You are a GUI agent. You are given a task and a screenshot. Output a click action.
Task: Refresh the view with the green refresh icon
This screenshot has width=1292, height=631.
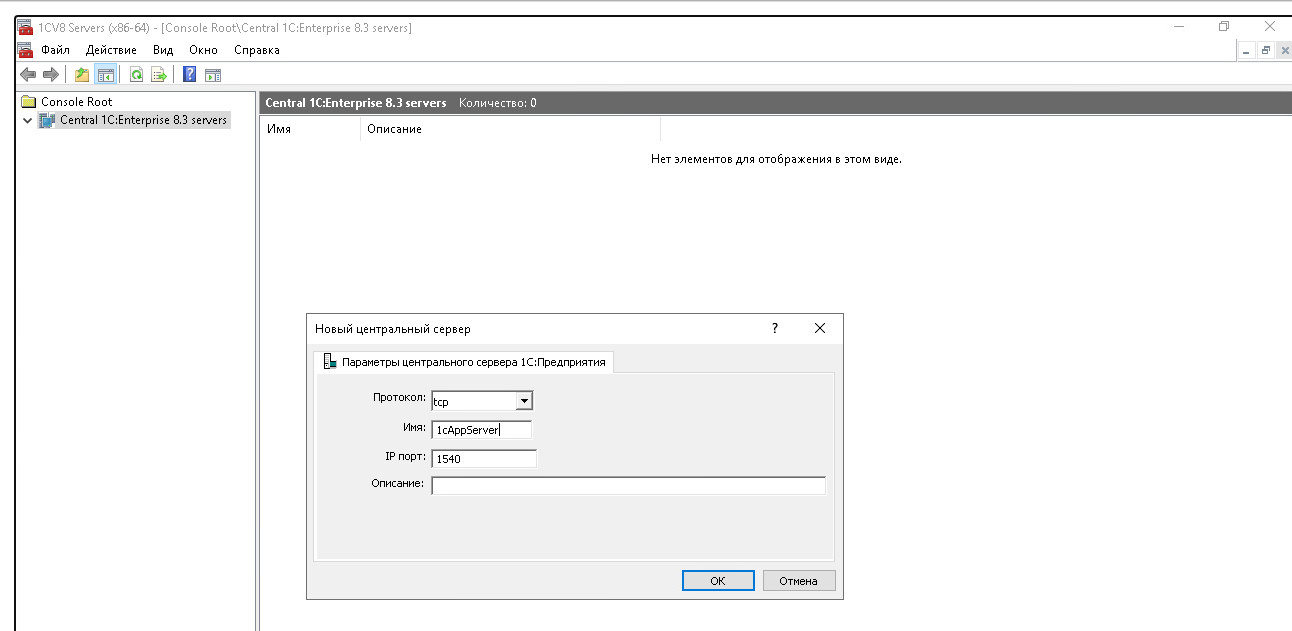pyautogui.click(x=136, y=75)
